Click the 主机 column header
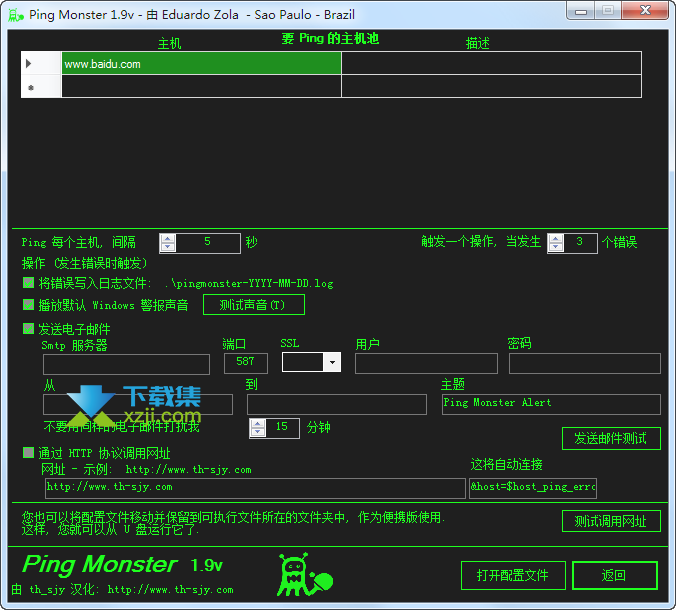 169,44
